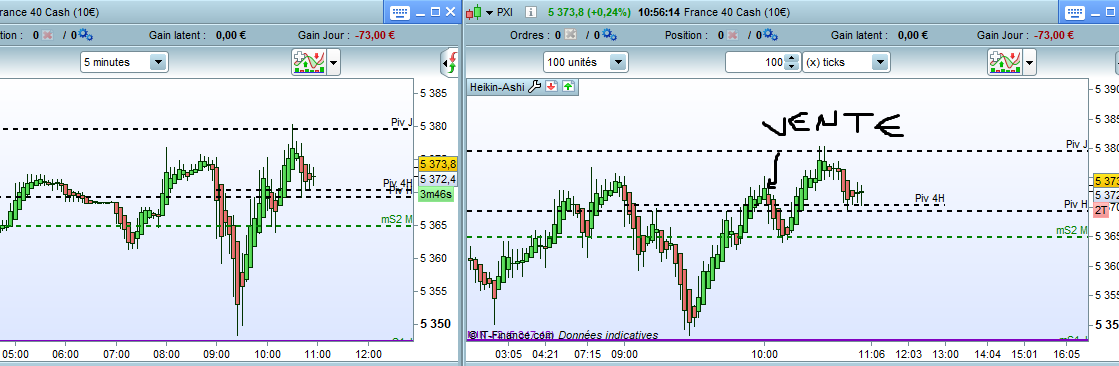Click Piv J label in left chart
This screenshot has height=366, width=1119.
point(402,122)
